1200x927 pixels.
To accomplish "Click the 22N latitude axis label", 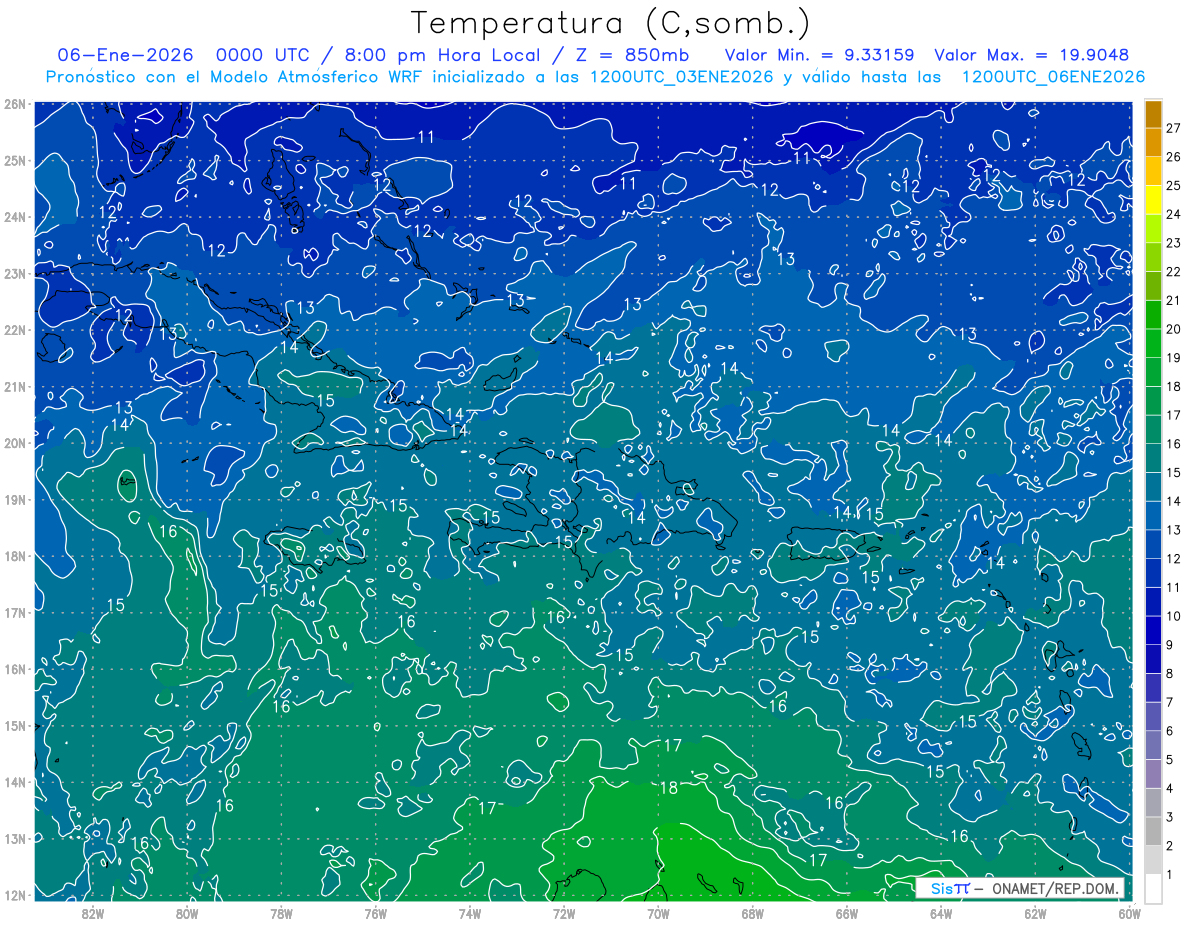I will pos(15,330).
